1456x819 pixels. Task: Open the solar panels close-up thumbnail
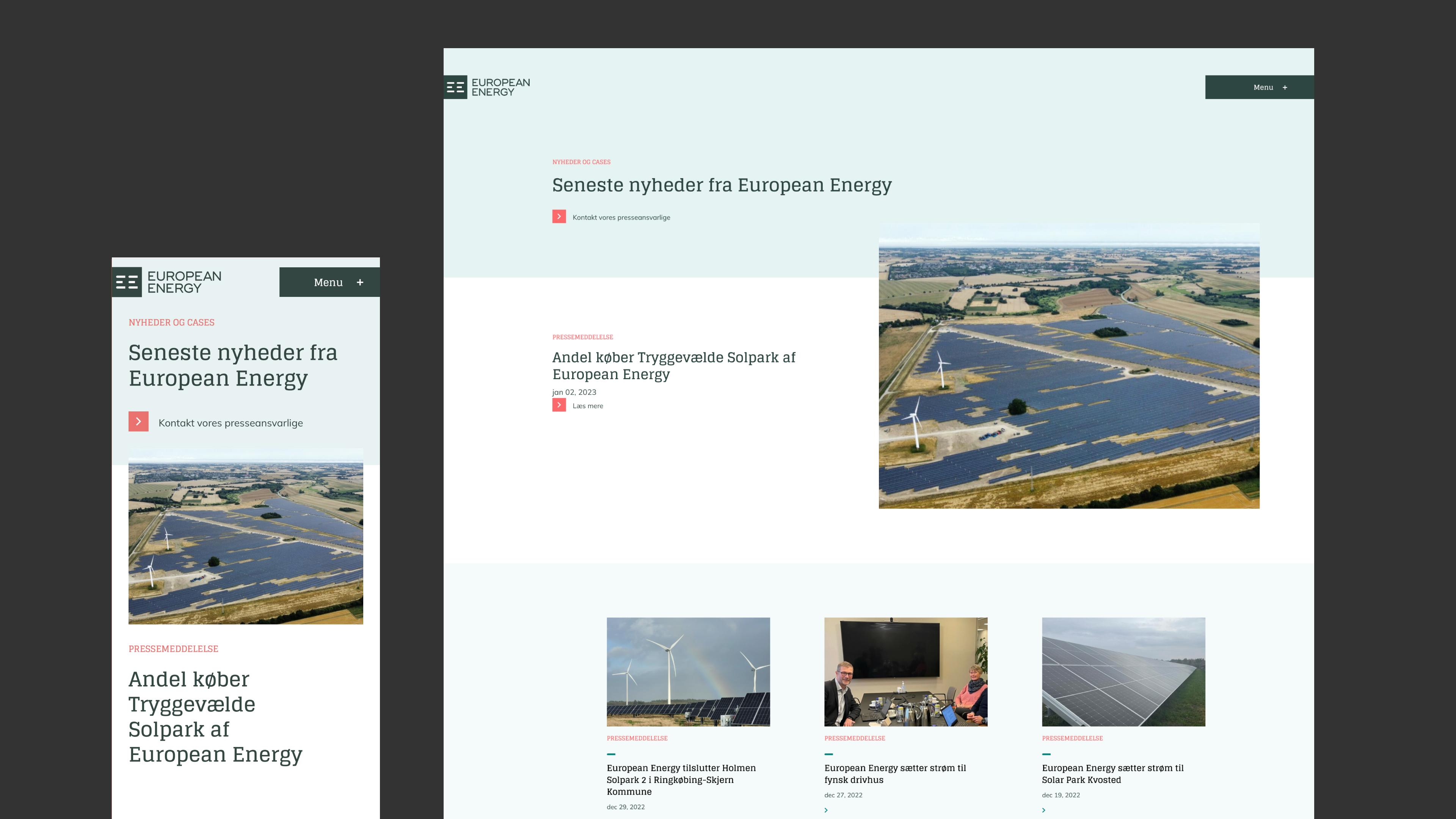[1123, 672]
